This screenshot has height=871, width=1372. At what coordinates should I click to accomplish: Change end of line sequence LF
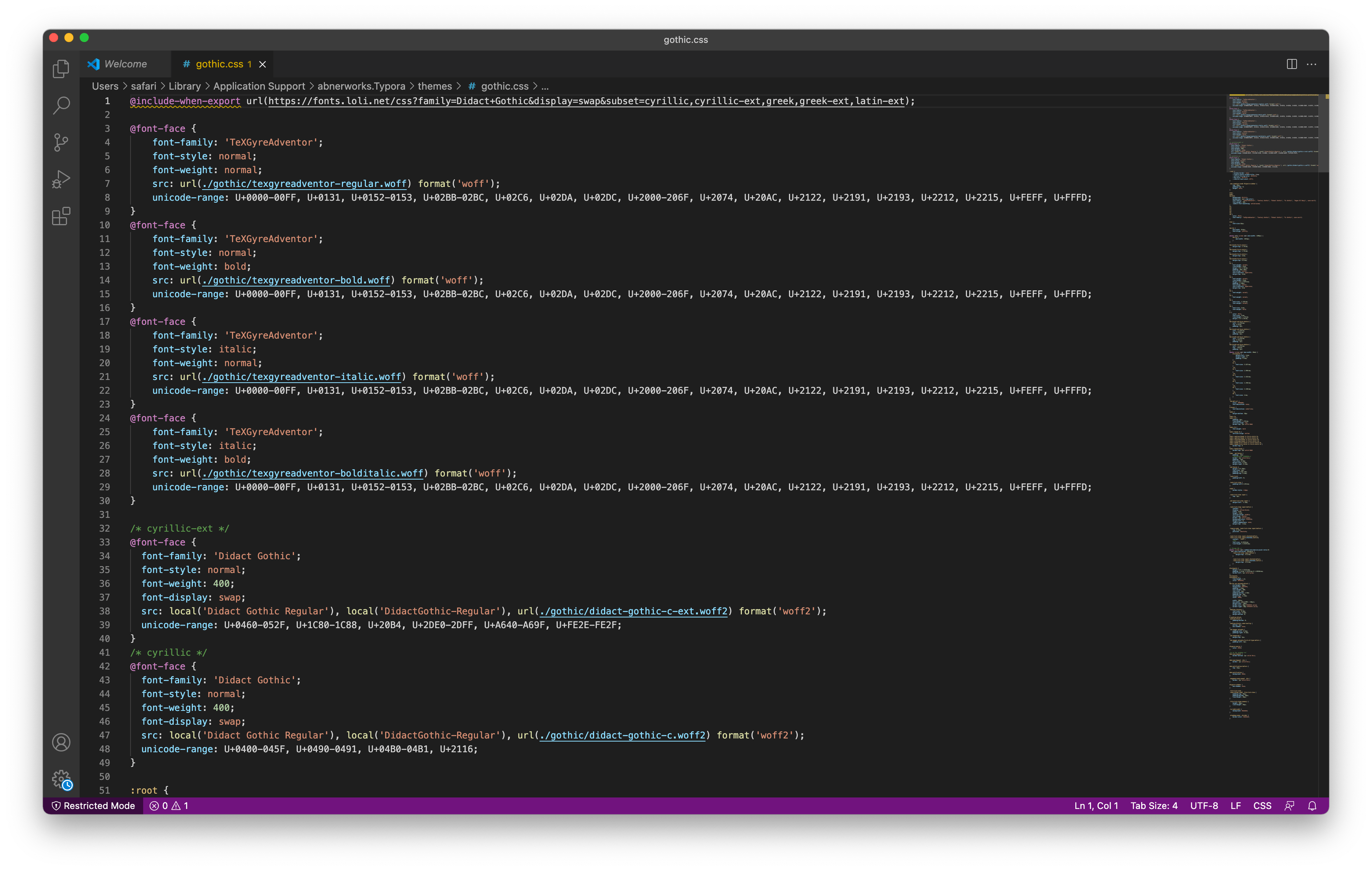[x=1235, y=806]
